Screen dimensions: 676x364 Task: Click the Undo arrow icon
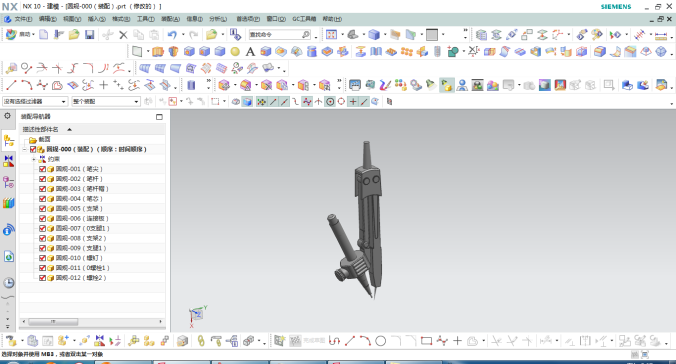point(172,35)
